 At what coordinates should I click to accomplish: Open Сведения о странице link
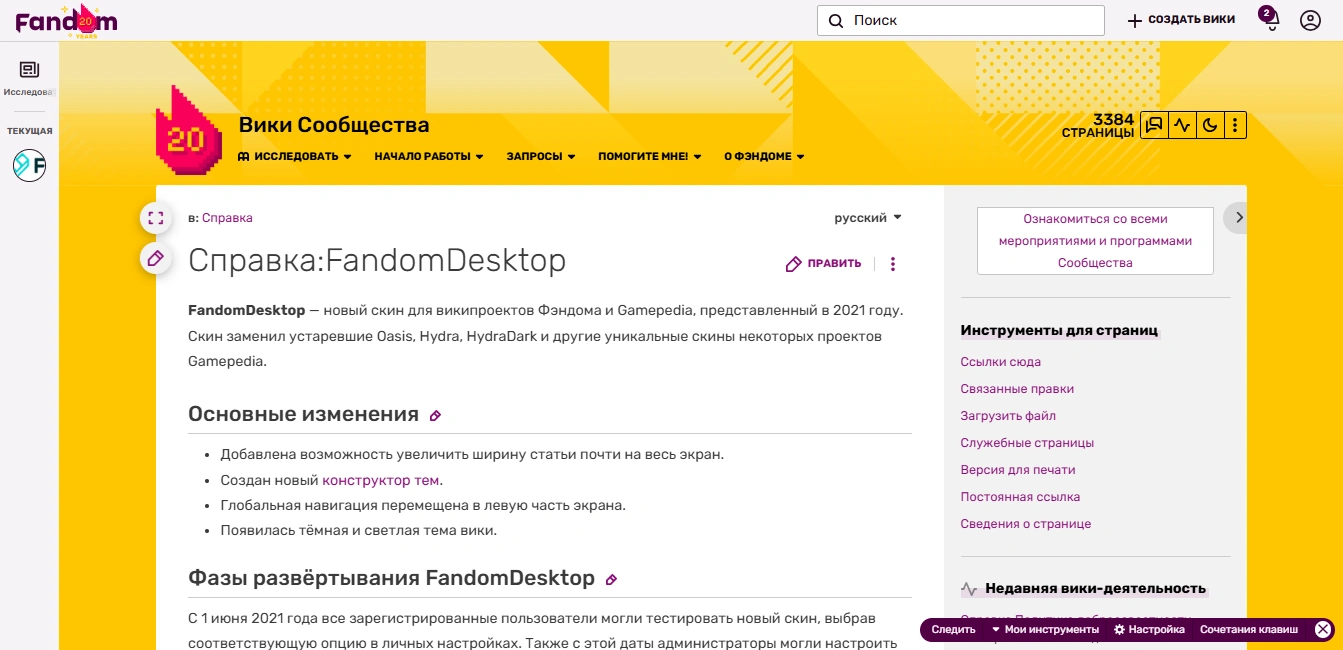tap(1026, 524)
